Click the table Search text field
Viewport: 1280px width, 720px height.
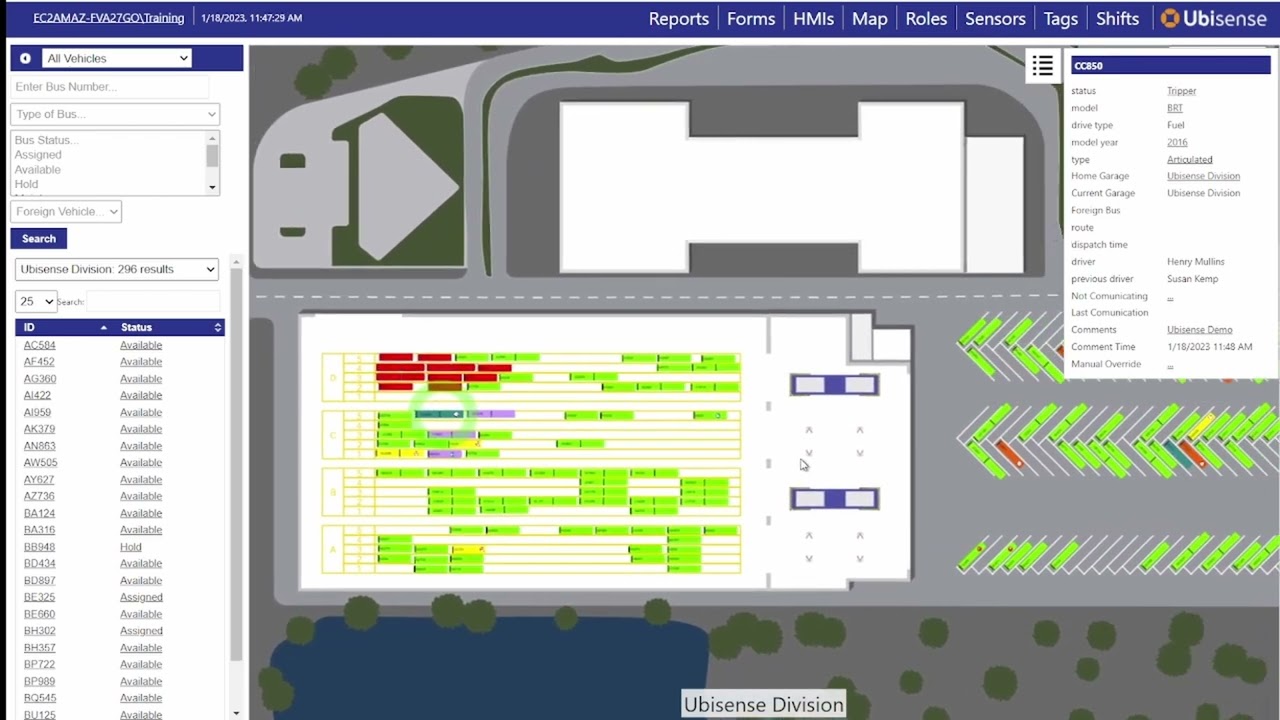tap(152, 301)
